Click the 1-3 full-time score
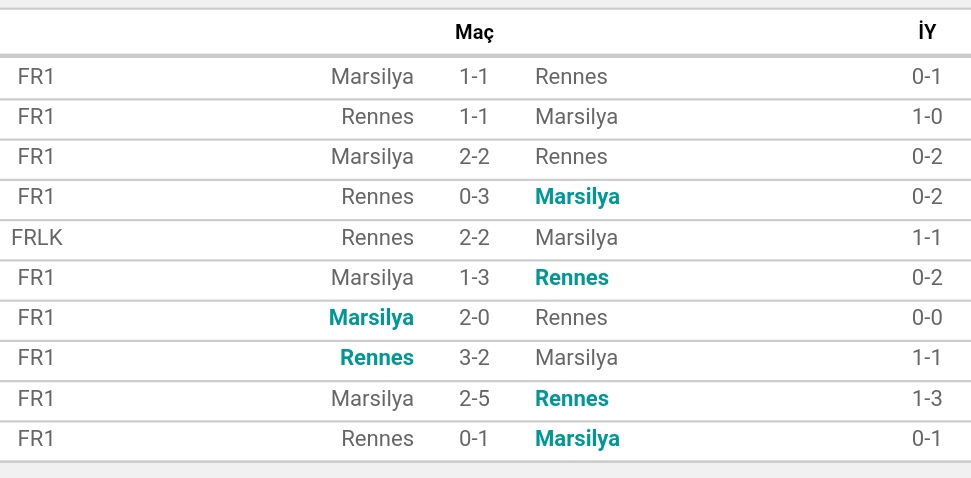 coord(474,277)
